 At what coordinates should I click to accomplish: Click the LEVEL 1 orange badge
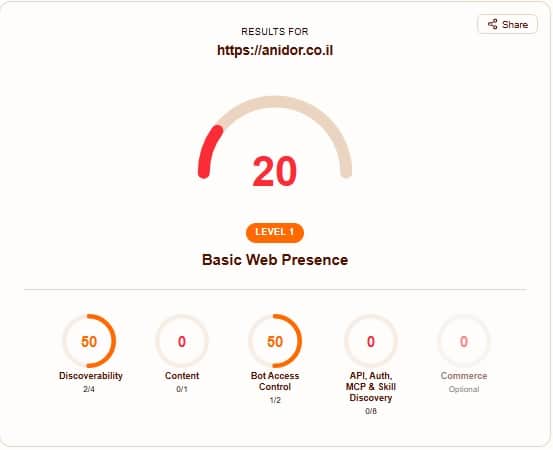[275, 232]
